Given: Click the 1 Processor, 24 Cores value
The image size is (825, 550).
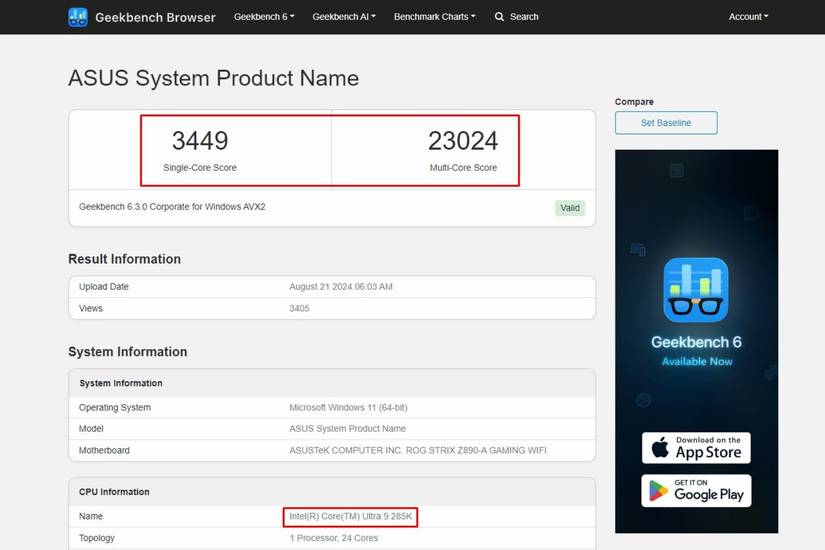Looking at the screenshot, I should click(x=334, y=538).
